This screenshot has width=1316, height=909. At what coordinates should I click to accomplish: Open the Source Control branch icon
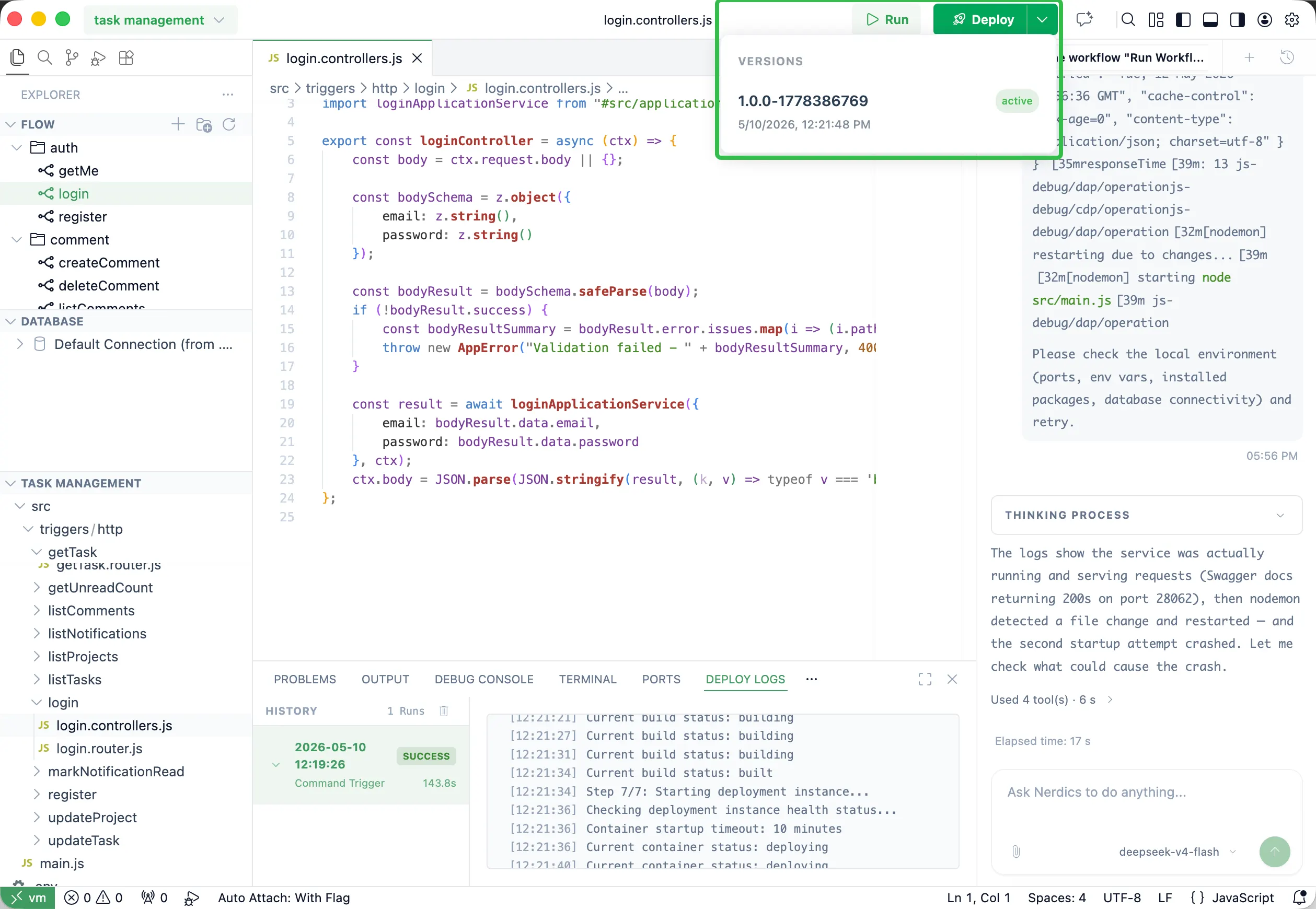pos(72,57)
